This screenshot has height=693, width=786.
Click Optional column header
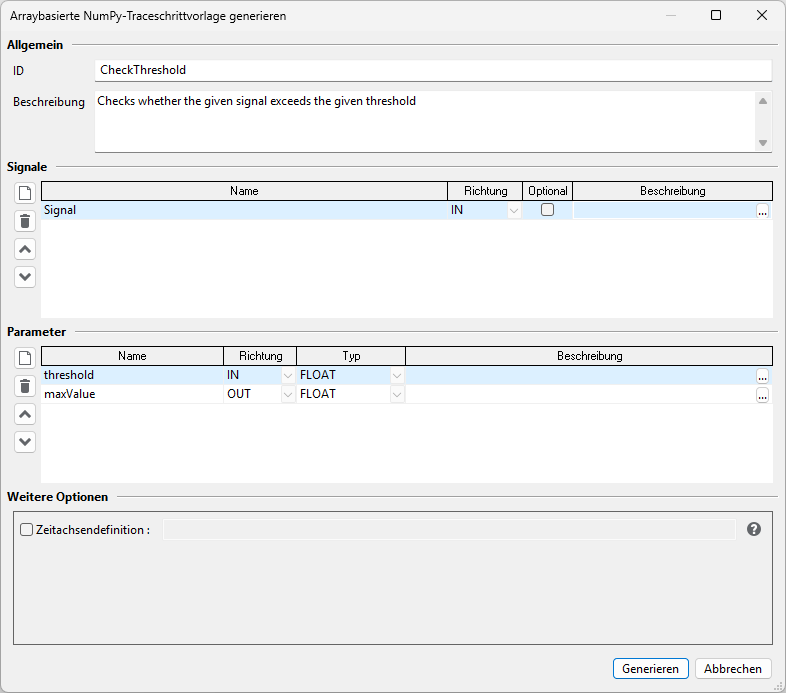point(547,191)
